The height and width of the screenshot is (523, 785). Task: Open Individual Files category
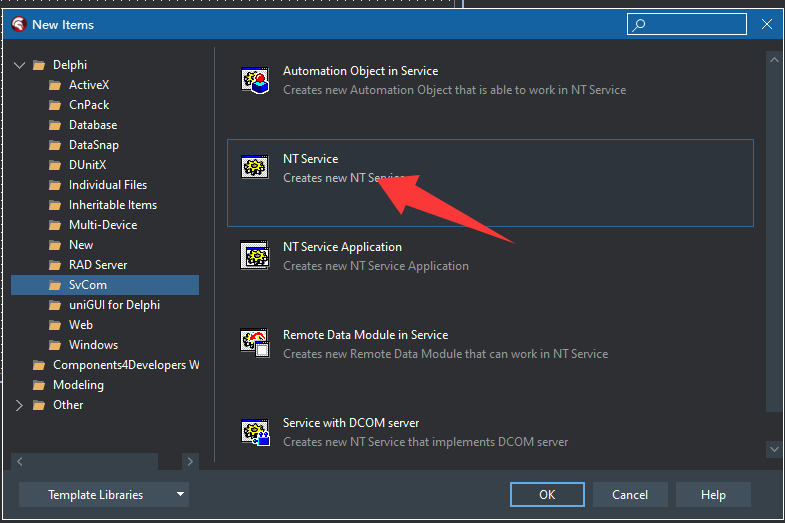coord(108,185)
